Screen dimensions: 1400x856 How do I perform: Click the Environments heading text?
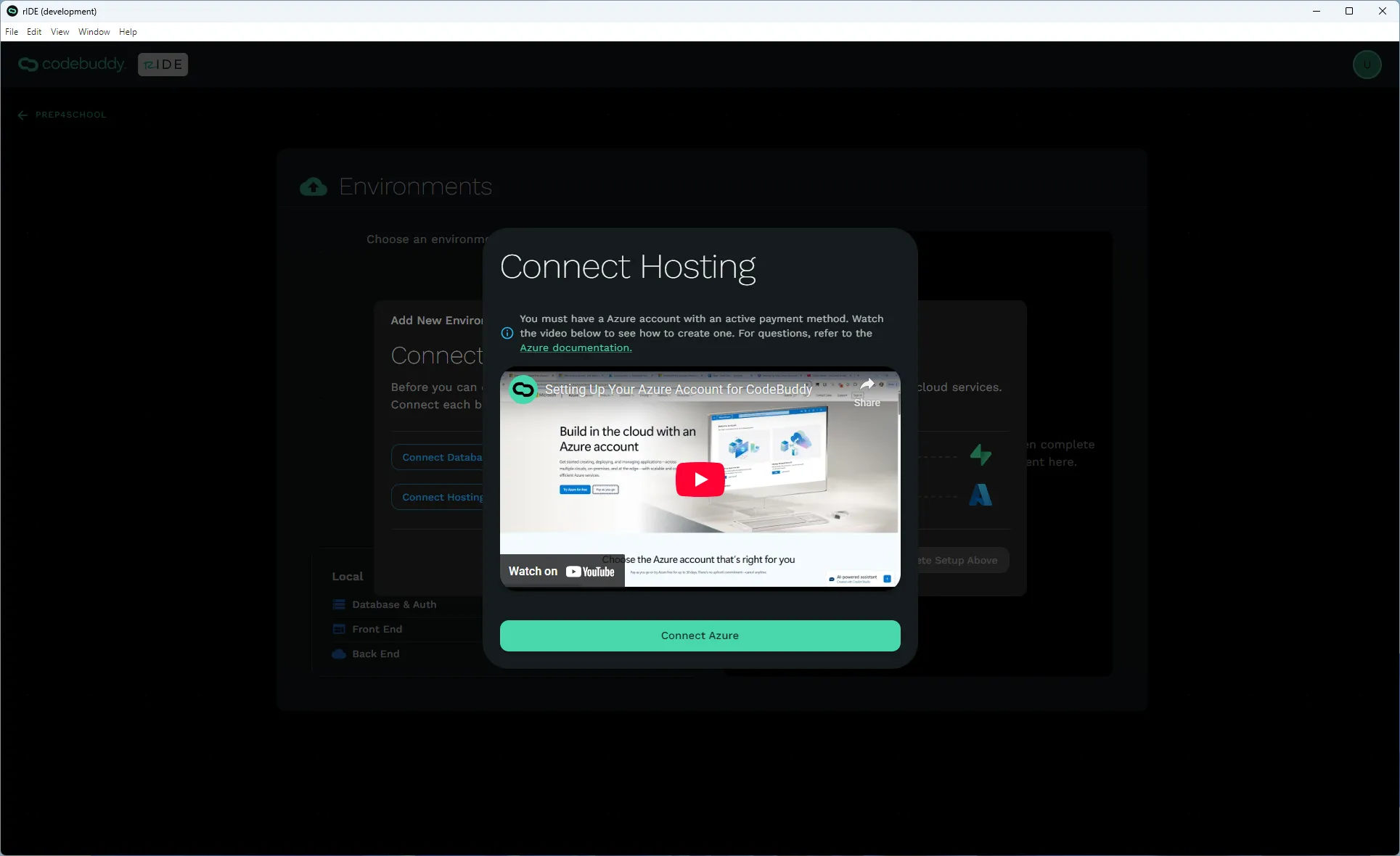click(x=415, y=187)
